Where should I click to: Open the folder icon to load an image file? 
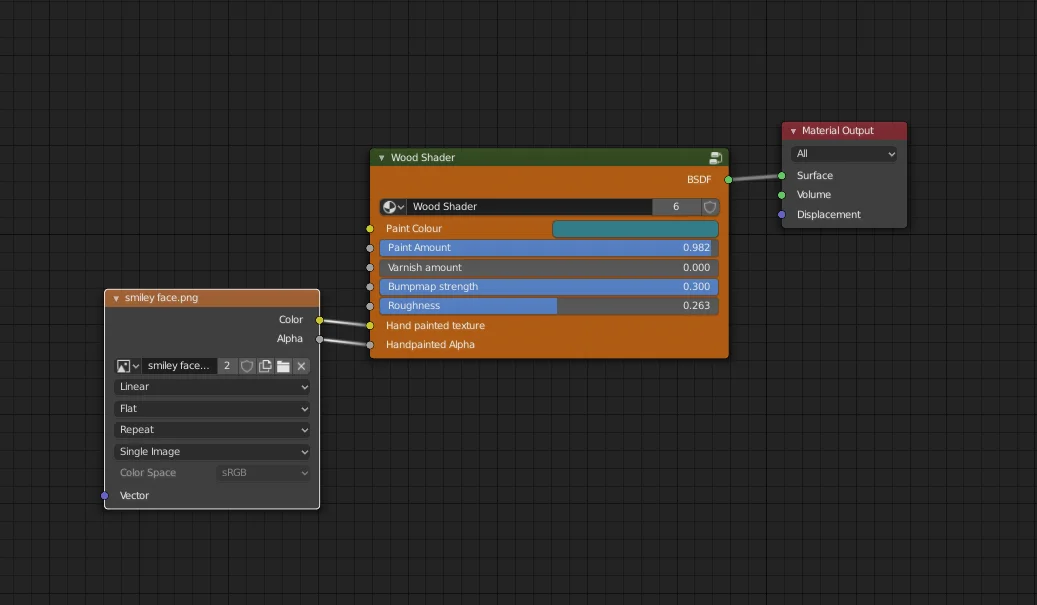285,366
